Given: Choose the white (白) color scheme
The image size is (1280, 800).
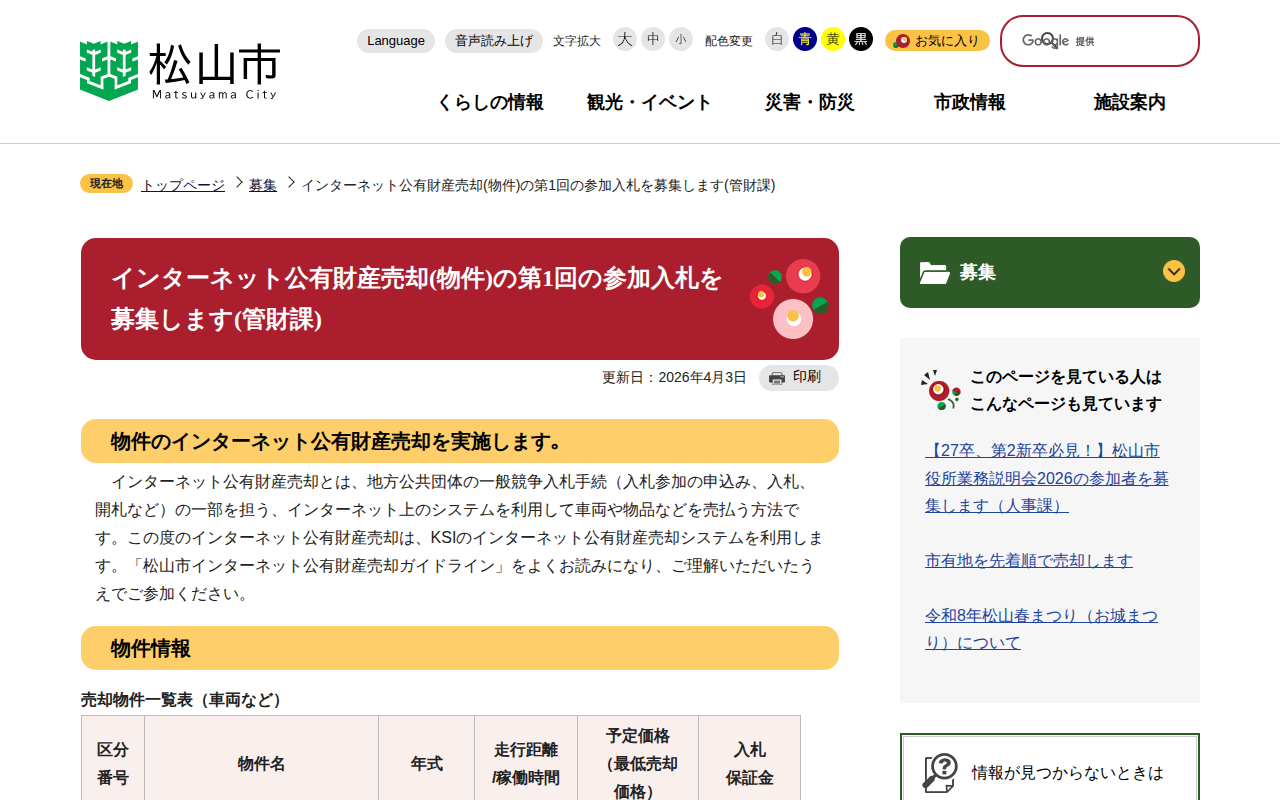Looking at the screenshot, I should 777,39.
